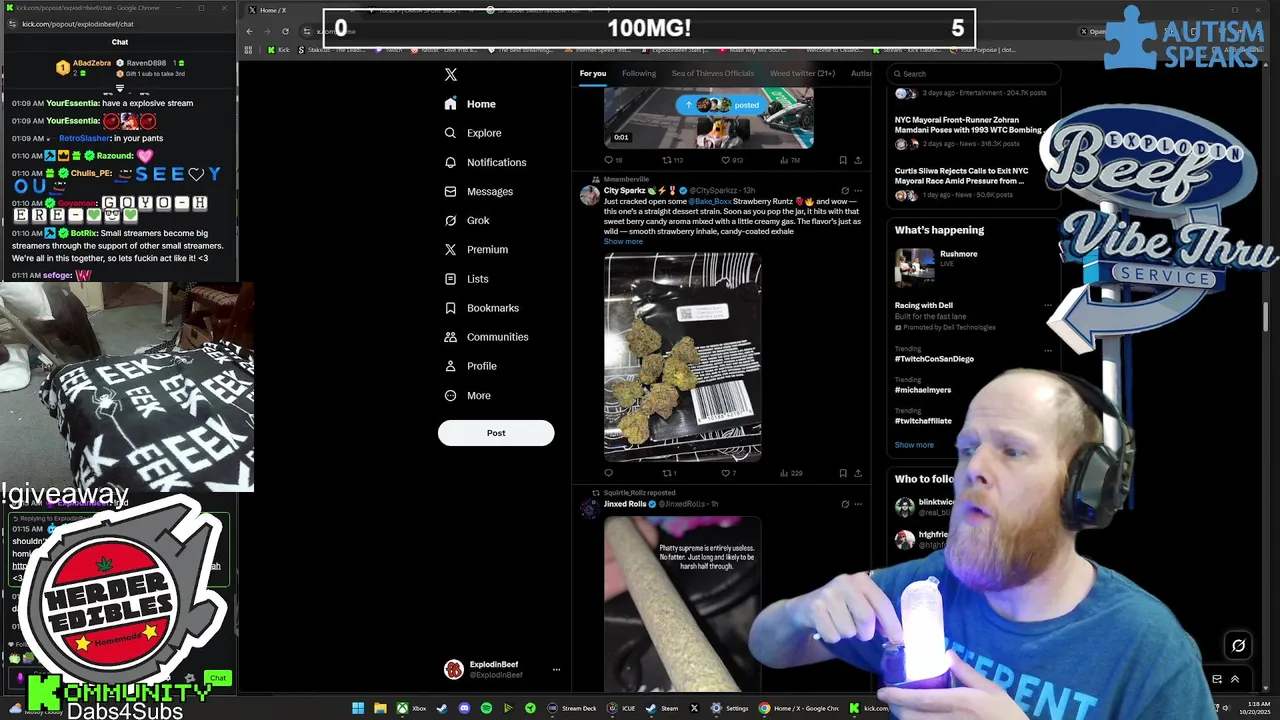The image size is (1280, 720).
Task: Open Stream Deck from taskbar
Action: tap(573, 708)
